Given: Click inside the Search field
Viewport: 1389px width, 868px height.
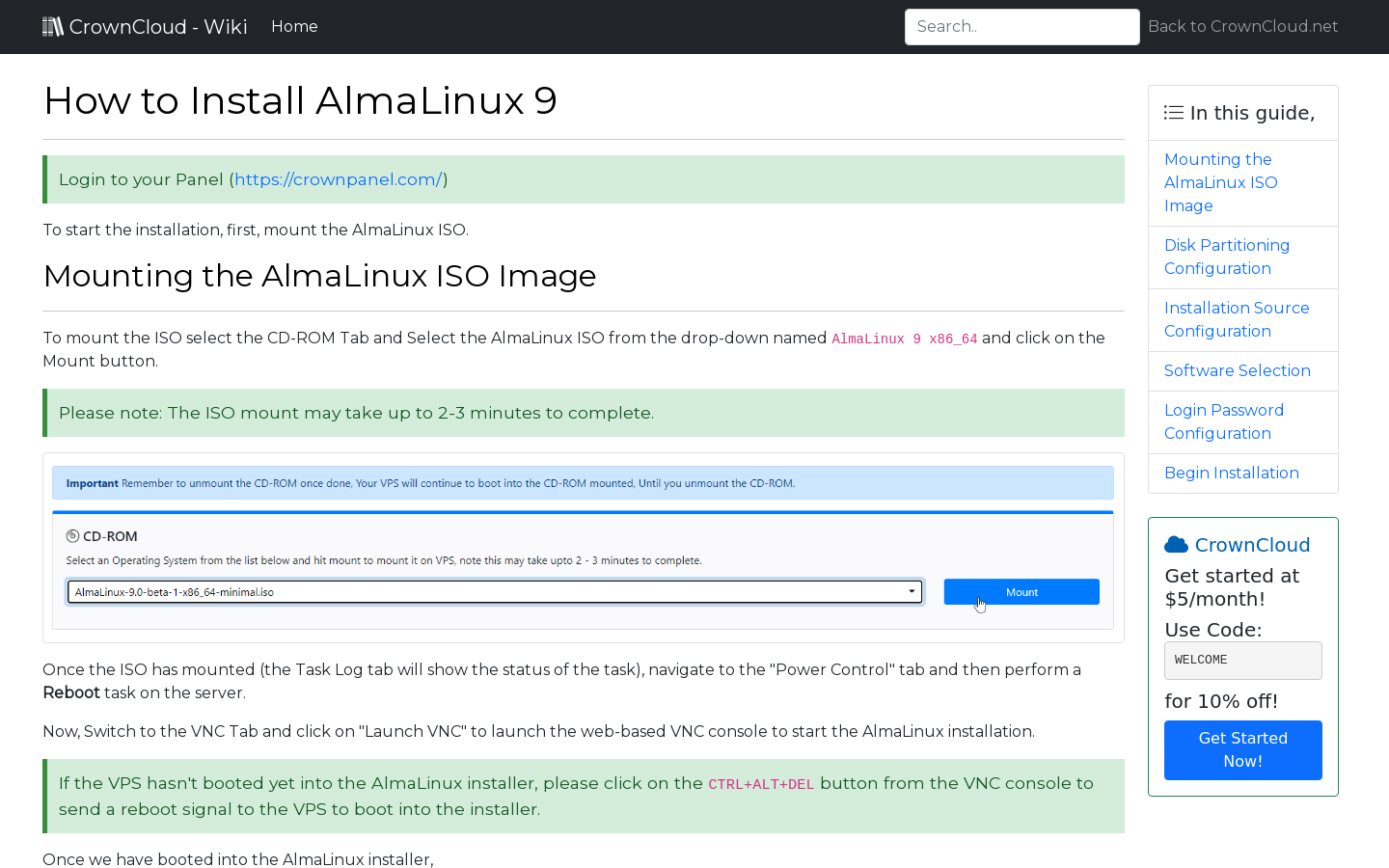Looking at the screenshot, I should tap(1021, 26).
